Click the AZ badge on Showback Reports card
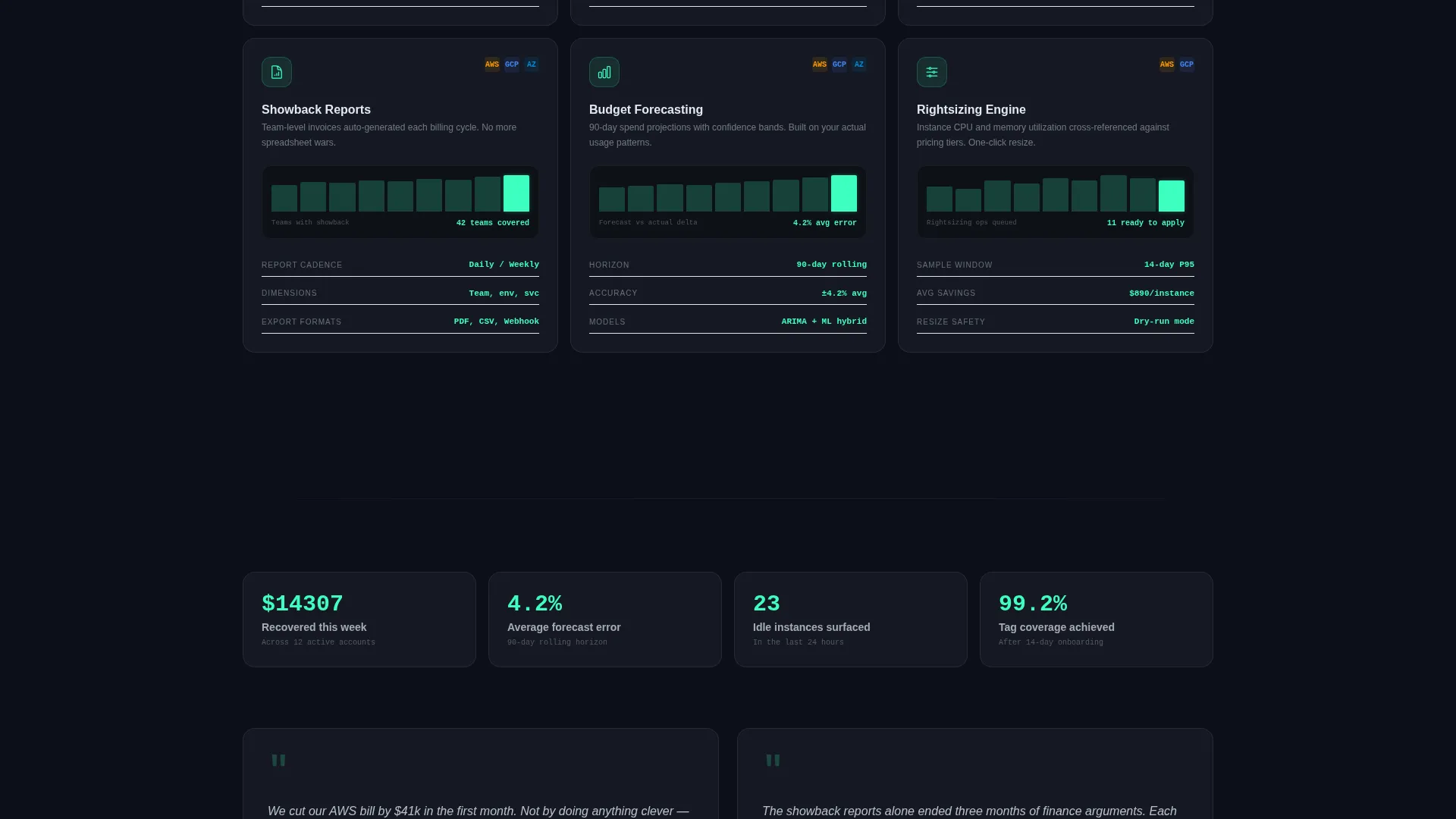 (x=532, y=64)
